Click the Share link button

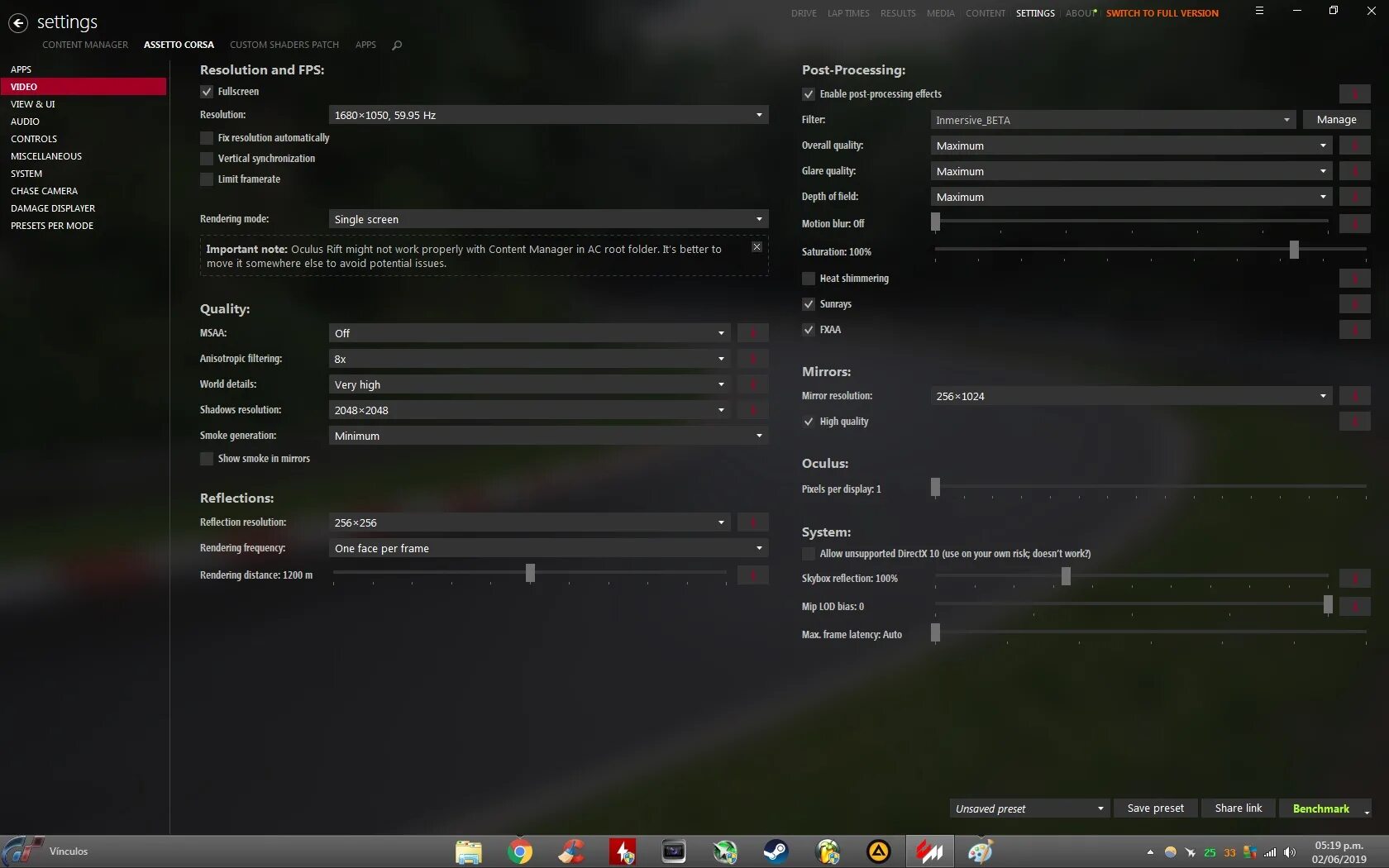[1239, 808]
